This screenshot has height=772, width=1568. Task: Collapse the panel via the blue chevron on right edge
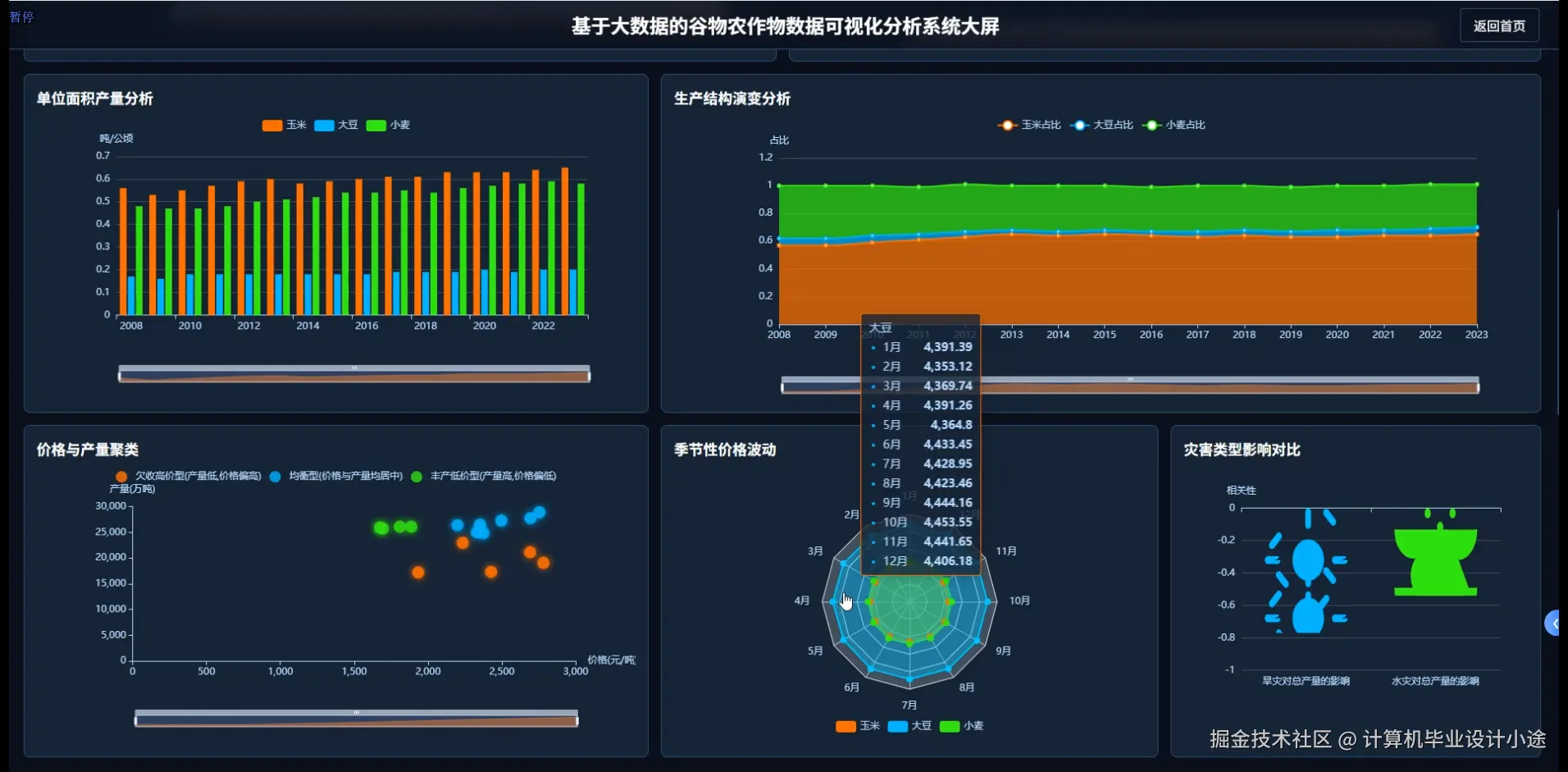[1555, 623]
